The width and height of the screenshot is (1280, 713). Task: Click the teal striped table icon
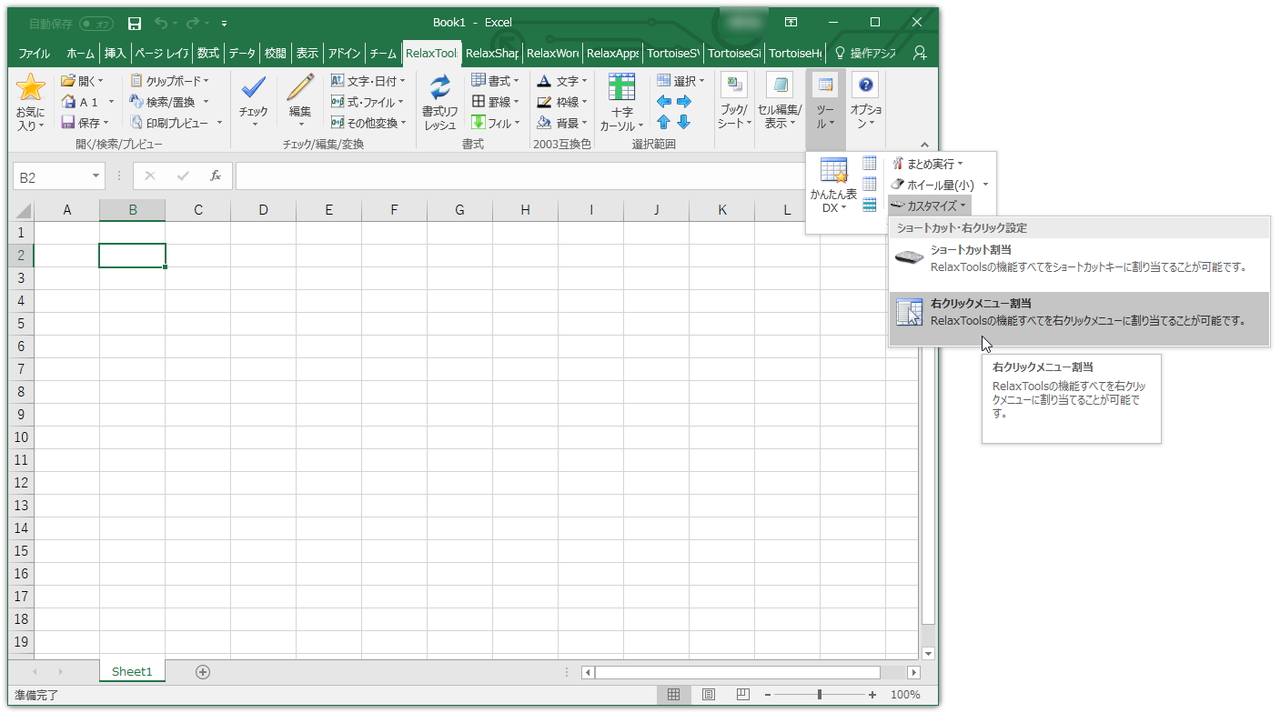click(870, 205)
